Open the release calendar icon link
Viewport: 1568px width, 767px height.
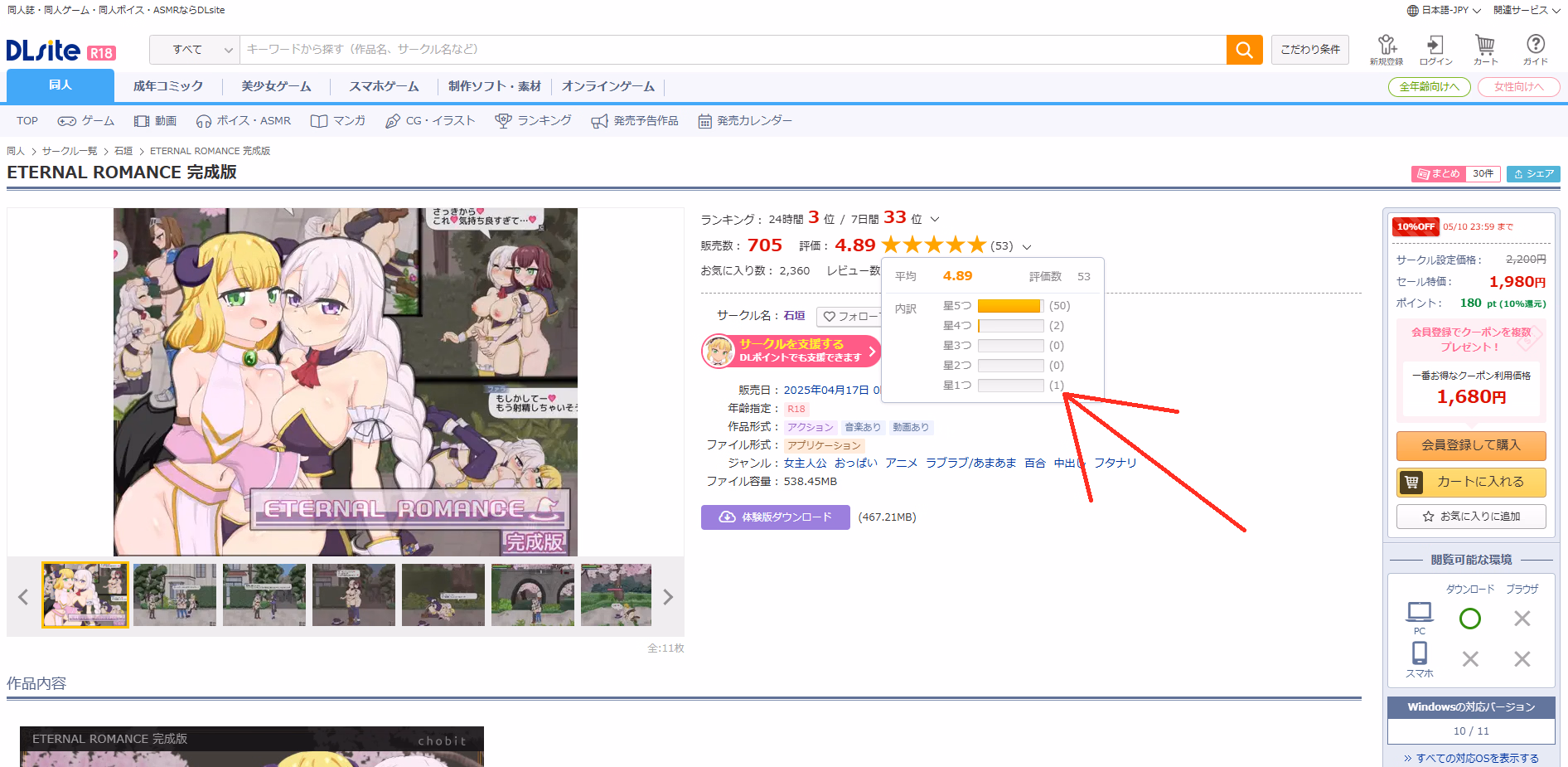(745, 121)
